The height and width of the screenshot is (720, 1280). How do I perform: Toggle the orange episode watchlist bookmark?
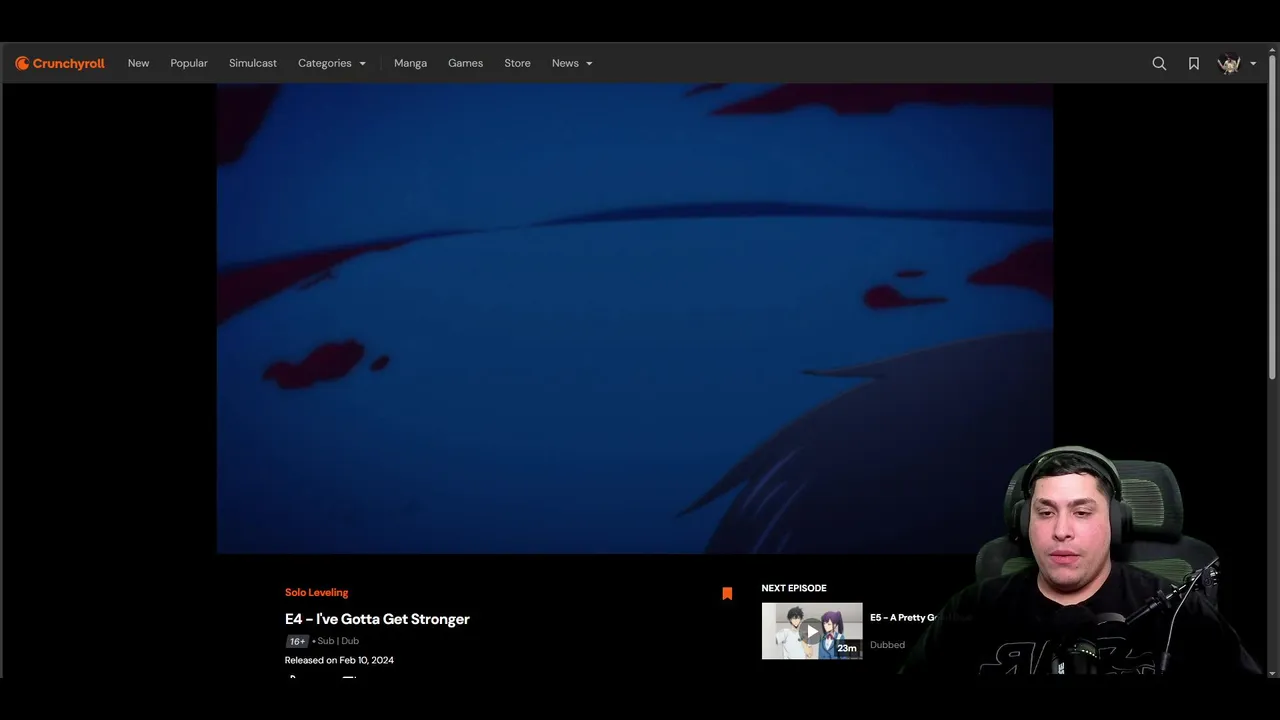(x=727, y=594)
